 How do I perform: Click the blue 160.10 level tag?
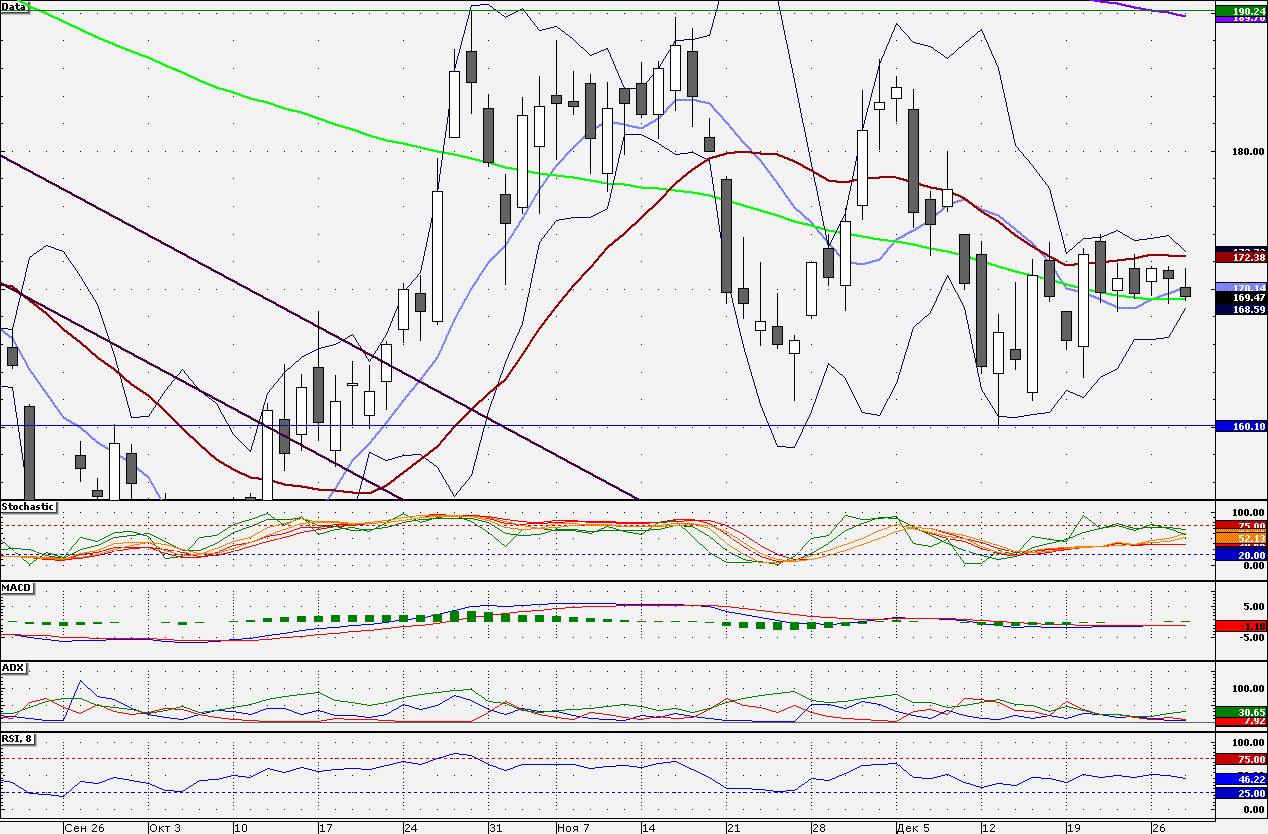tap(1241, 426)
